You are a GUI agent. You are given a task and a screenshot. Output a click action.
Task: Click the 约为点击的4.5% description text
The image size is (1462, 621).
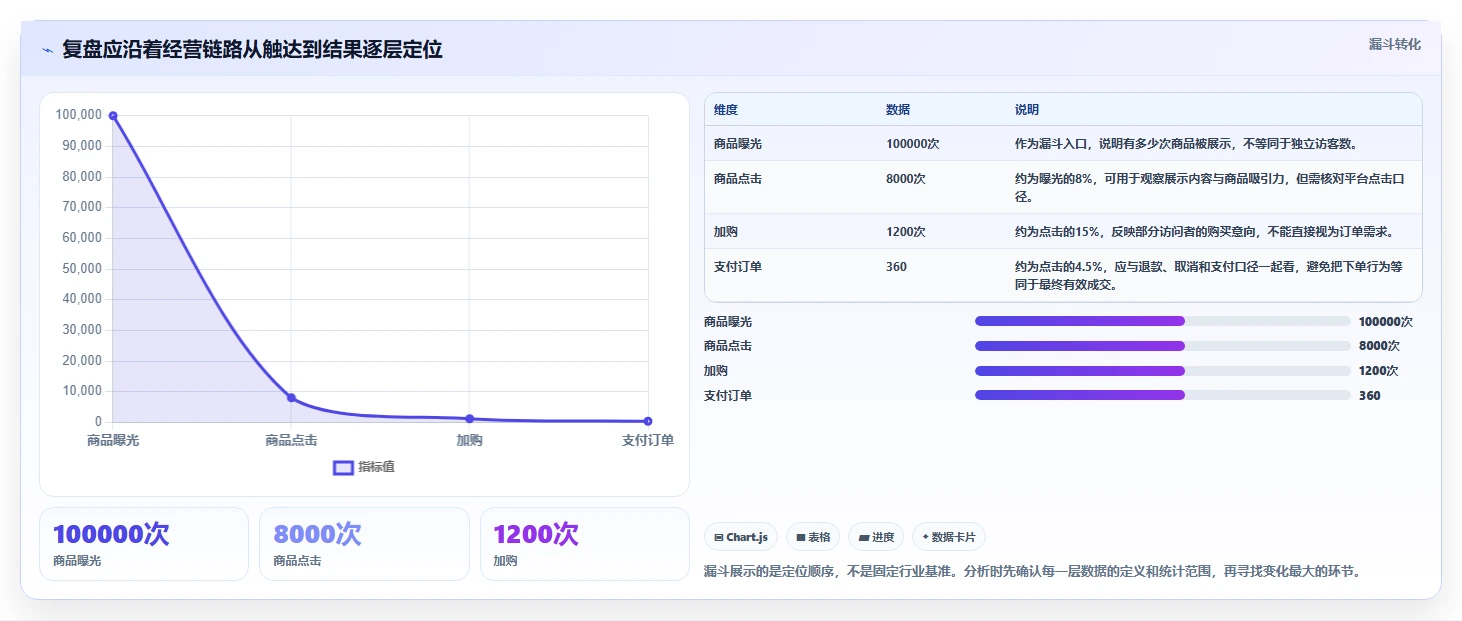[1209, 275]
